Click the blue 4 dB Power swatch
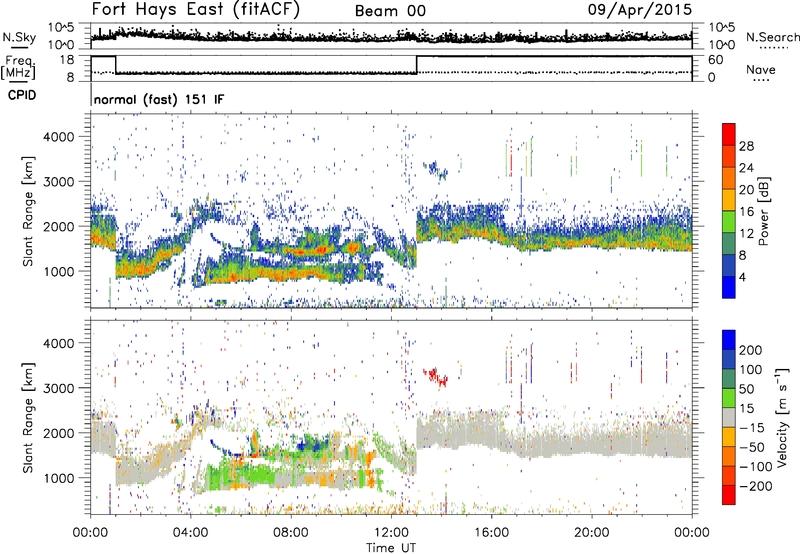Screen dimensions: 800x554 tap(728, 287)
